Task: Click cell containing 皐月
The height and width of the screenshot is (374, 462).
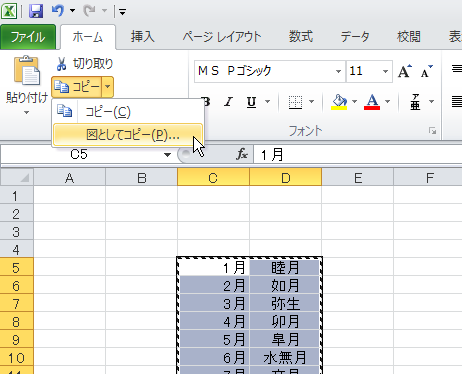Action: click(x=286, y=339)
